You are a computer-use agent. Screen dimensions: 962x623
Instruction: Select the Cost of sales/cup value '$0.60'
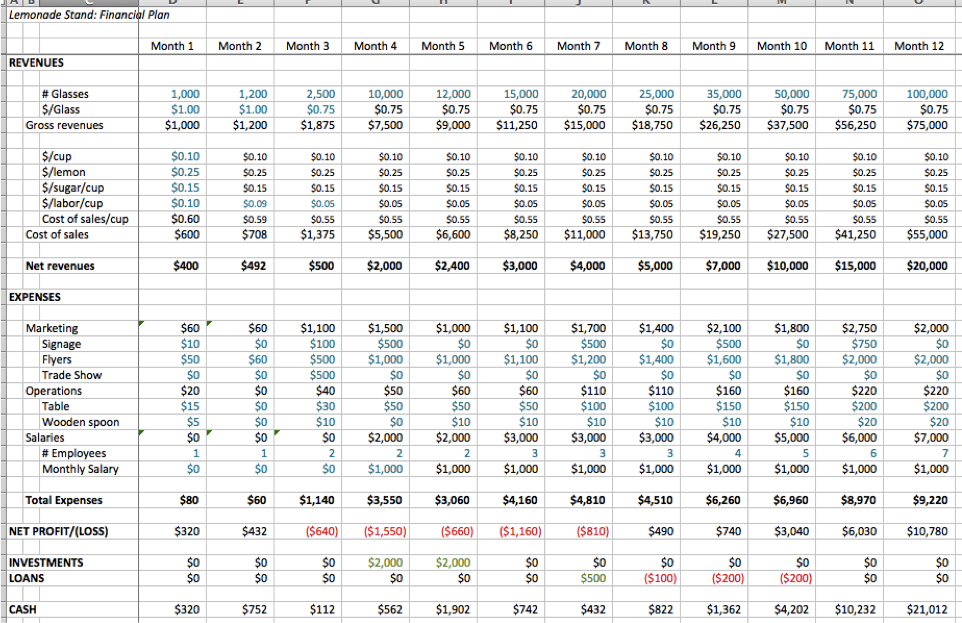[x=185, y=219]
